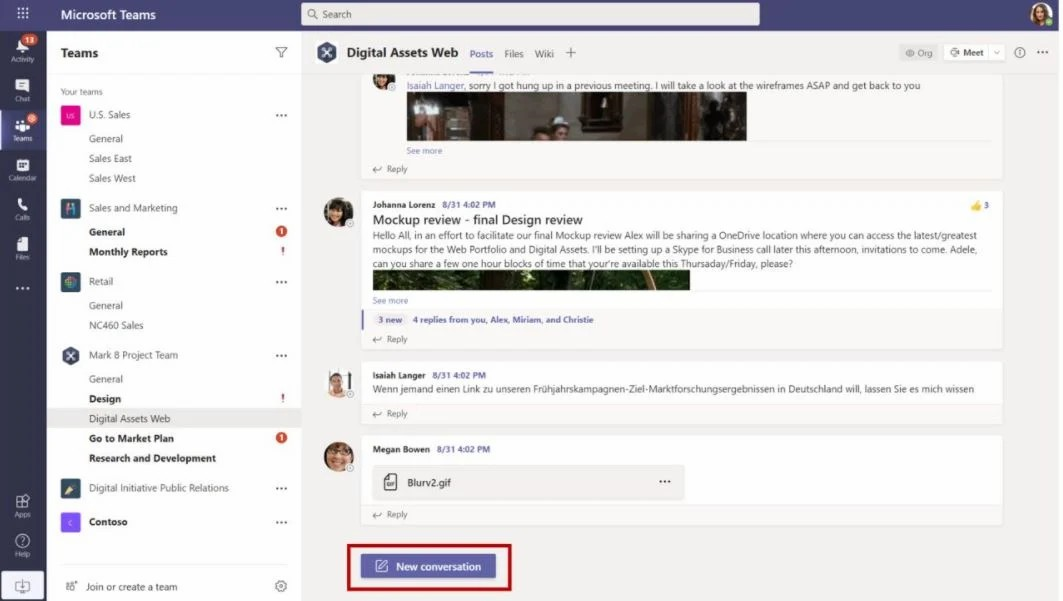
Task: Open the Sales East channel
Action: tap(110, 159)
